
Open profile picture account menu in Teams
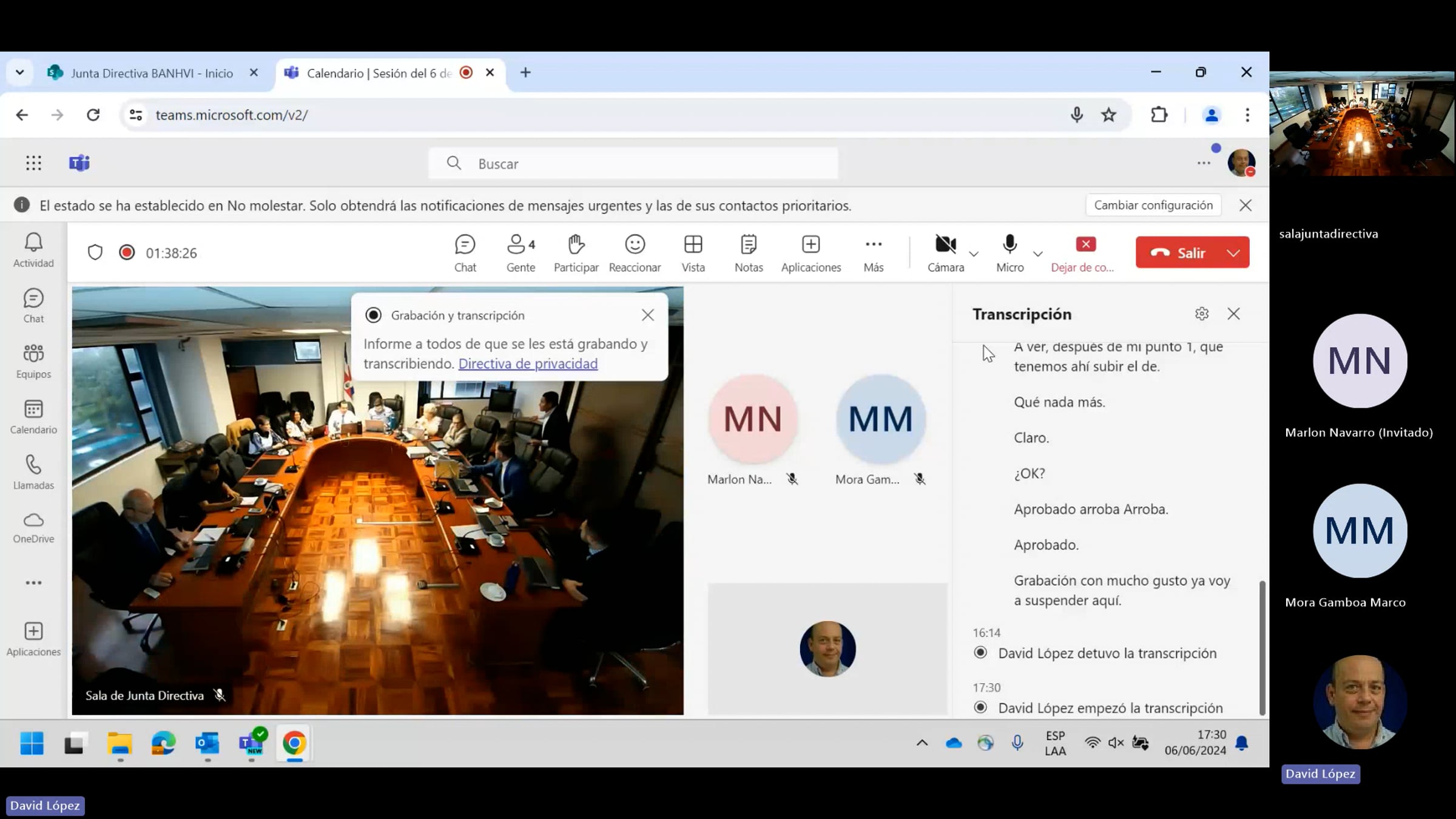(x=1241, y=163)
